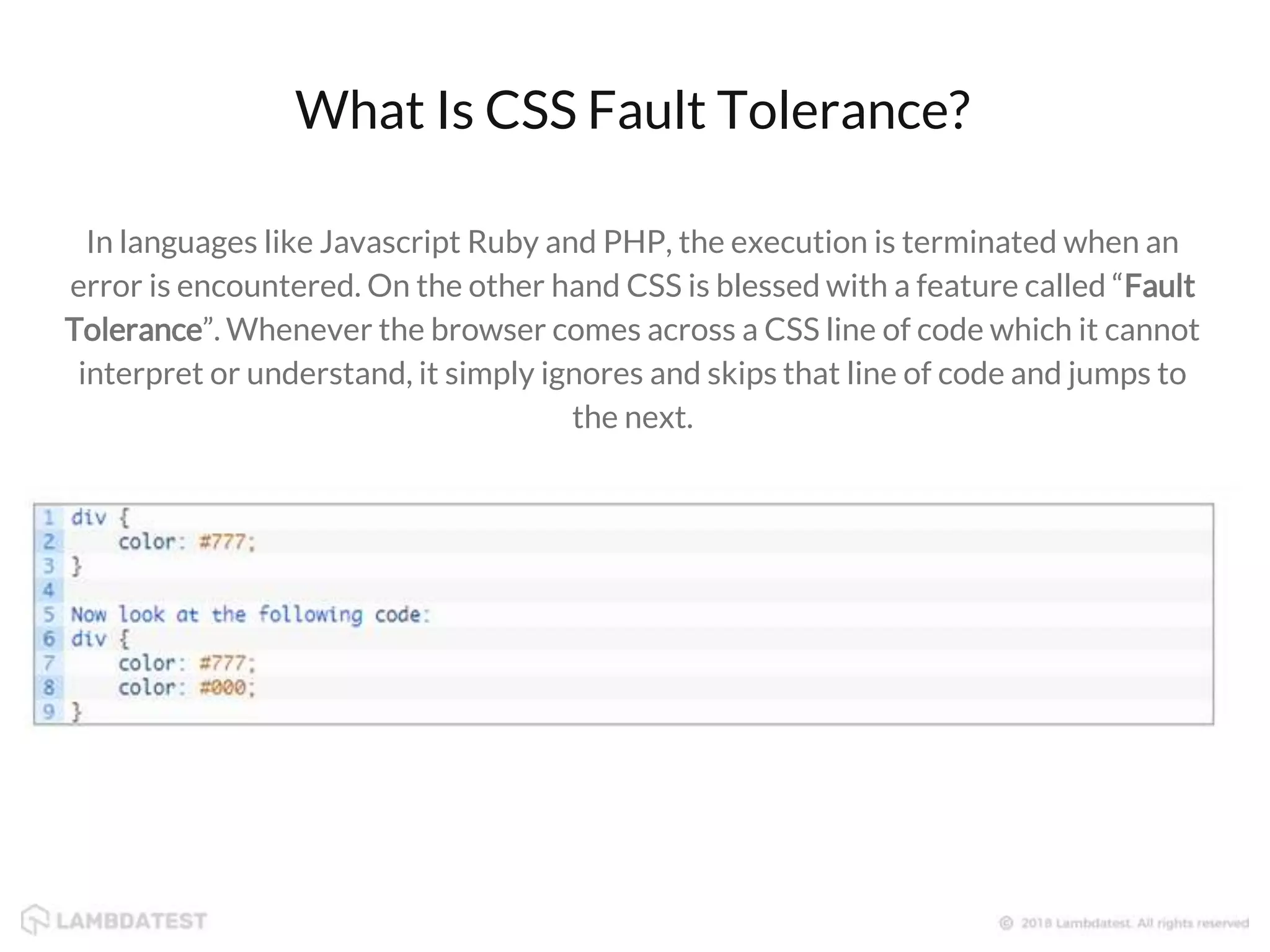Click code line 2 'color: #777;'

click(187, 542)
